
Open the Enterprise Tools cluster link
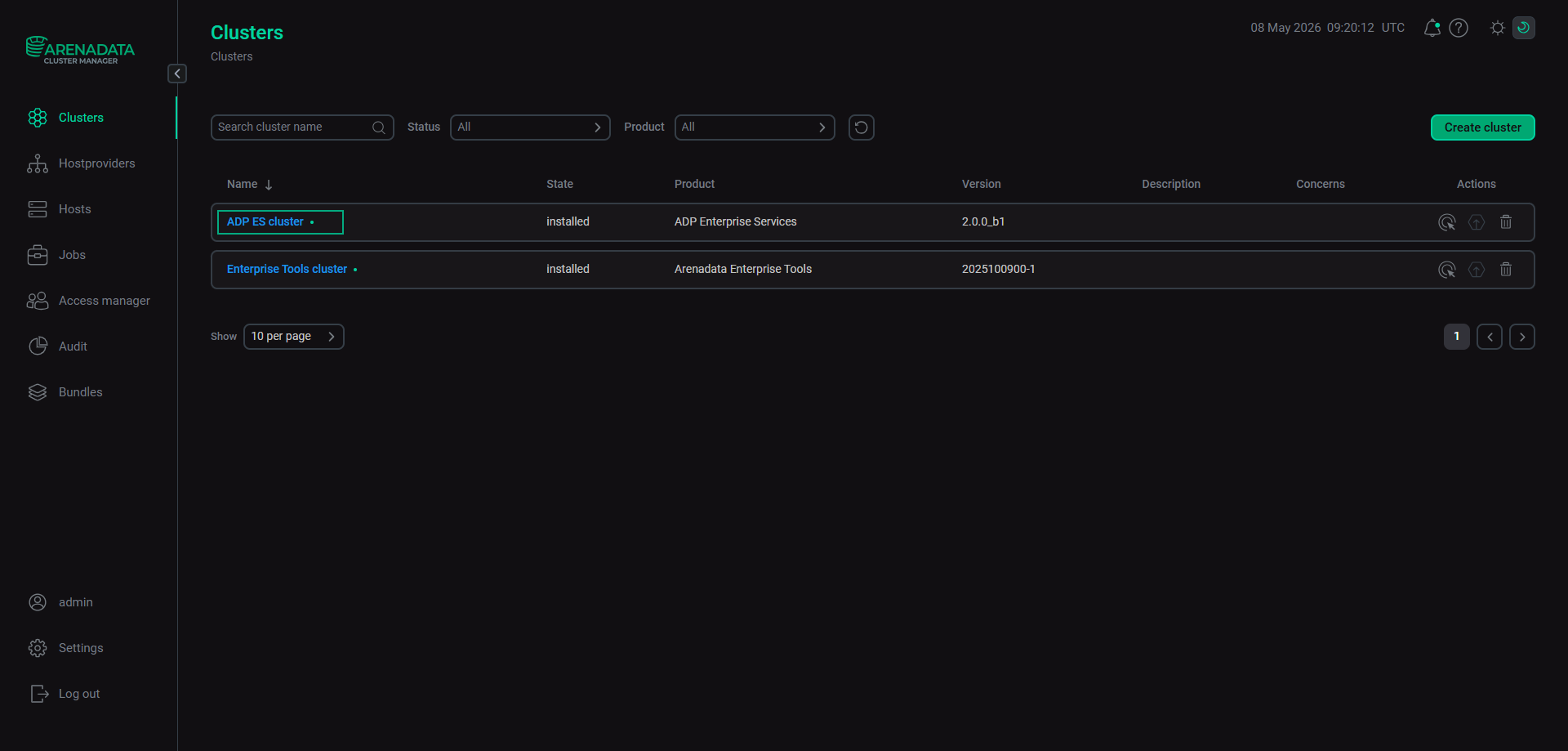(287, 270)
